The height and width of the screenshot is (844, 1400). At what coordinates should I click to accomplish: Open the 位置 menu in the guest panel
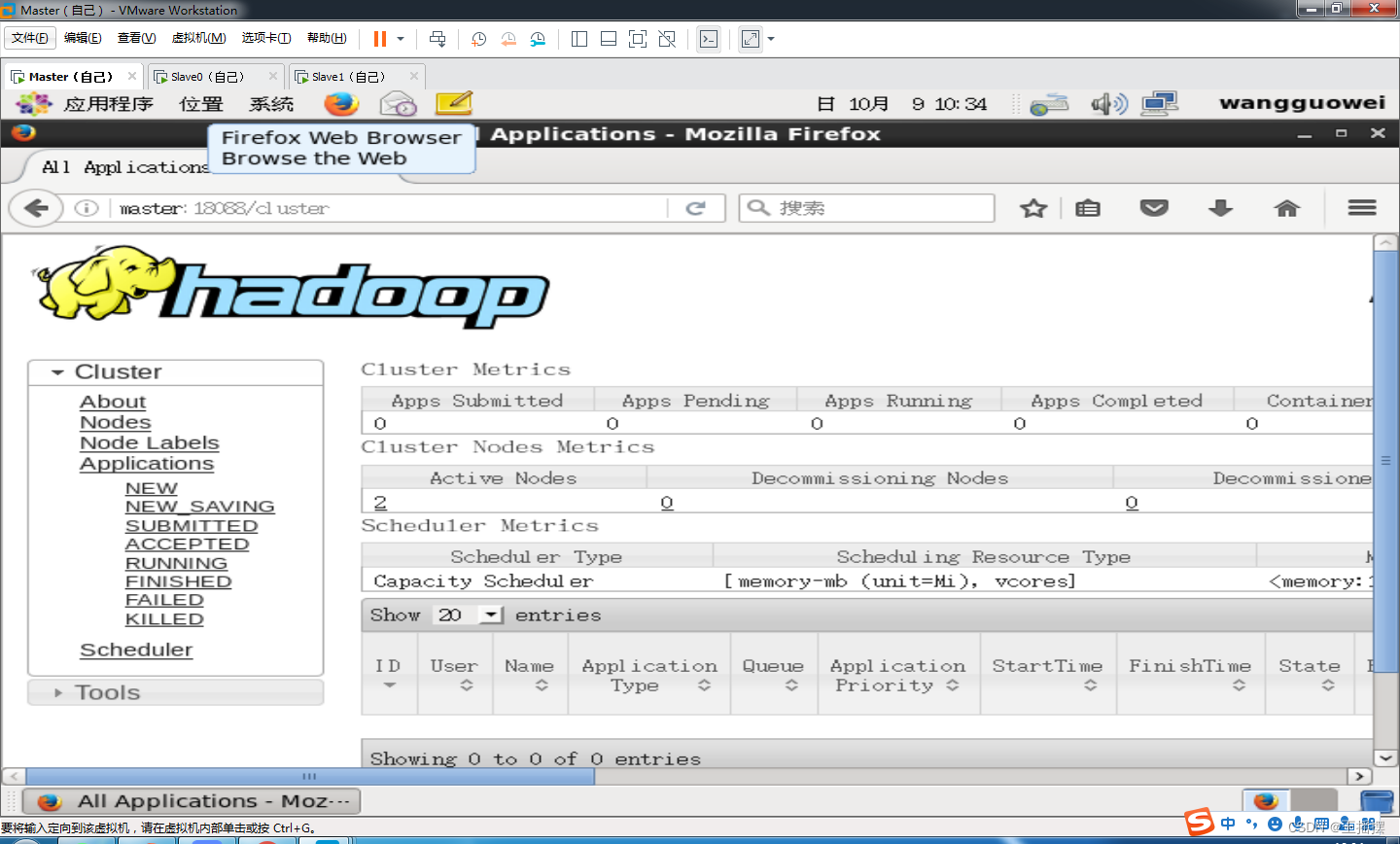(201, 104)
